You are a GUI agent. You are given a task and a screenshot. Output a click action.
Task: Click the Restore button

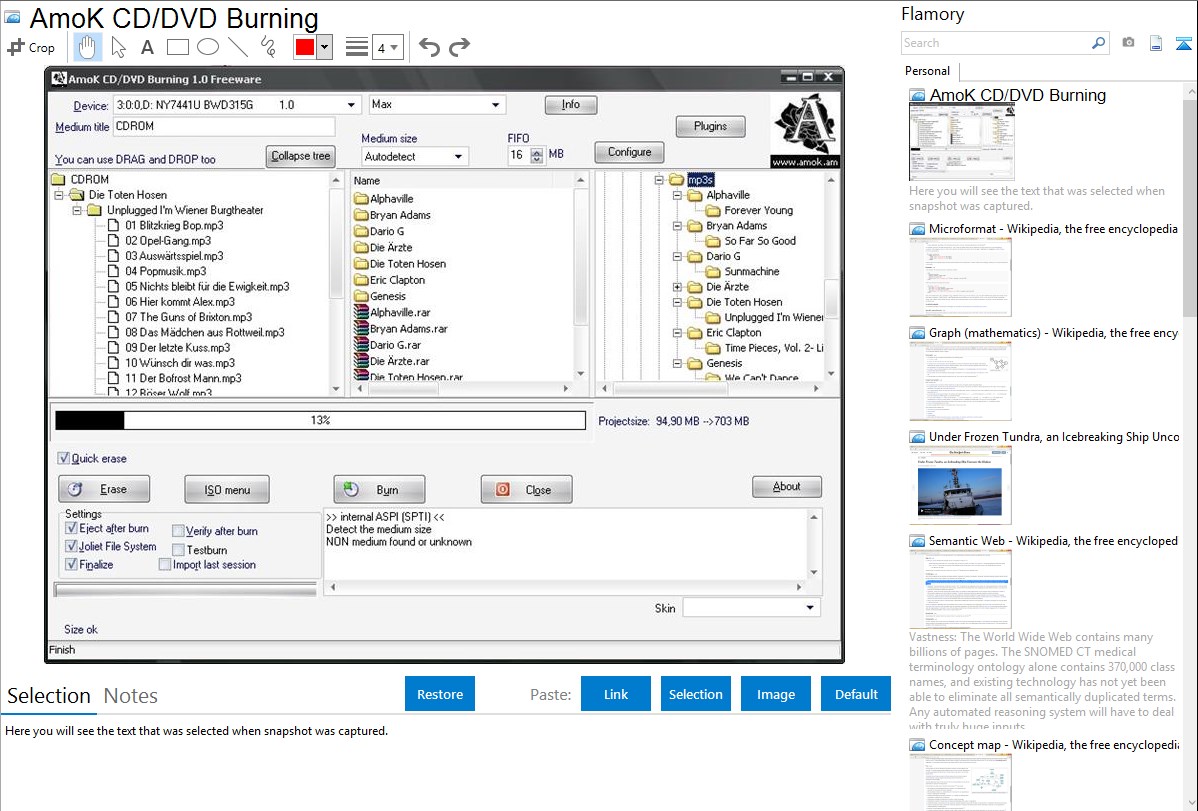pos(440,694)
